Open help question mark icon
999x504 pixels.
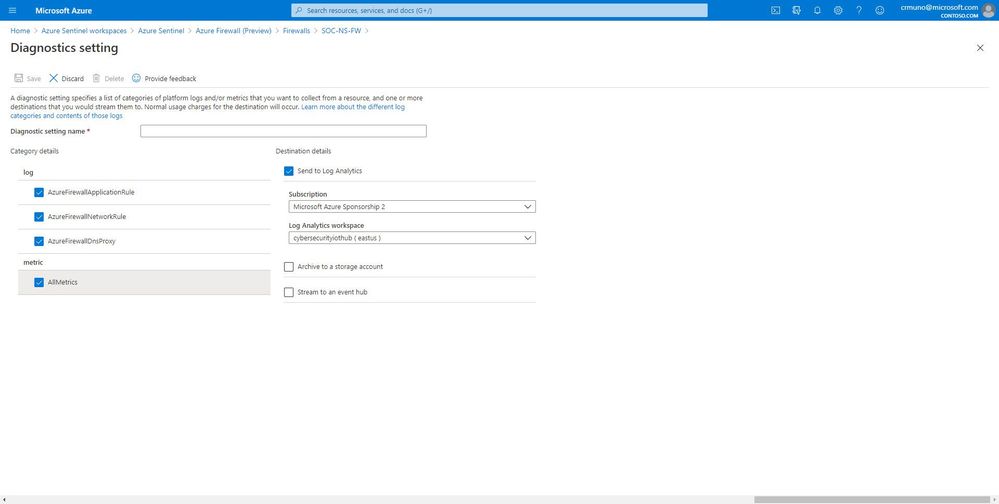(x=859, y=10)
